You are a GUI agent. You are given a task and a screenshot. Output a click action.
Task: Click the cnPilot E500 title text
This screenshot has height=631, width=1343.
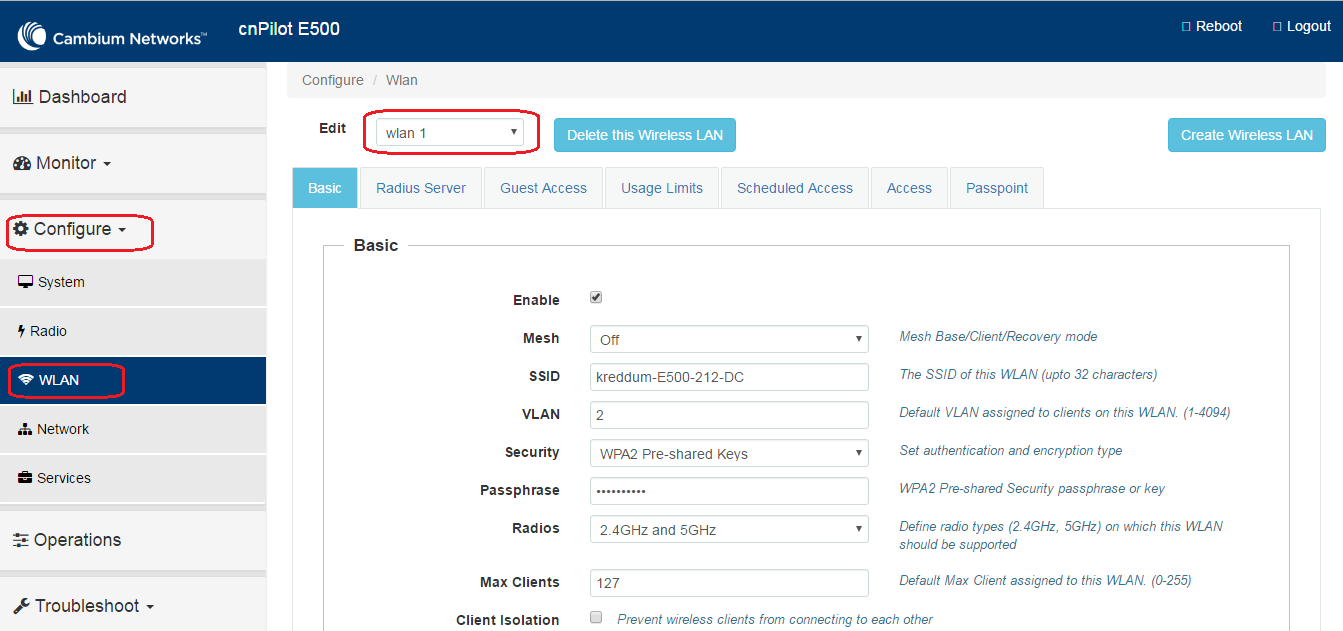click(289, 29)
